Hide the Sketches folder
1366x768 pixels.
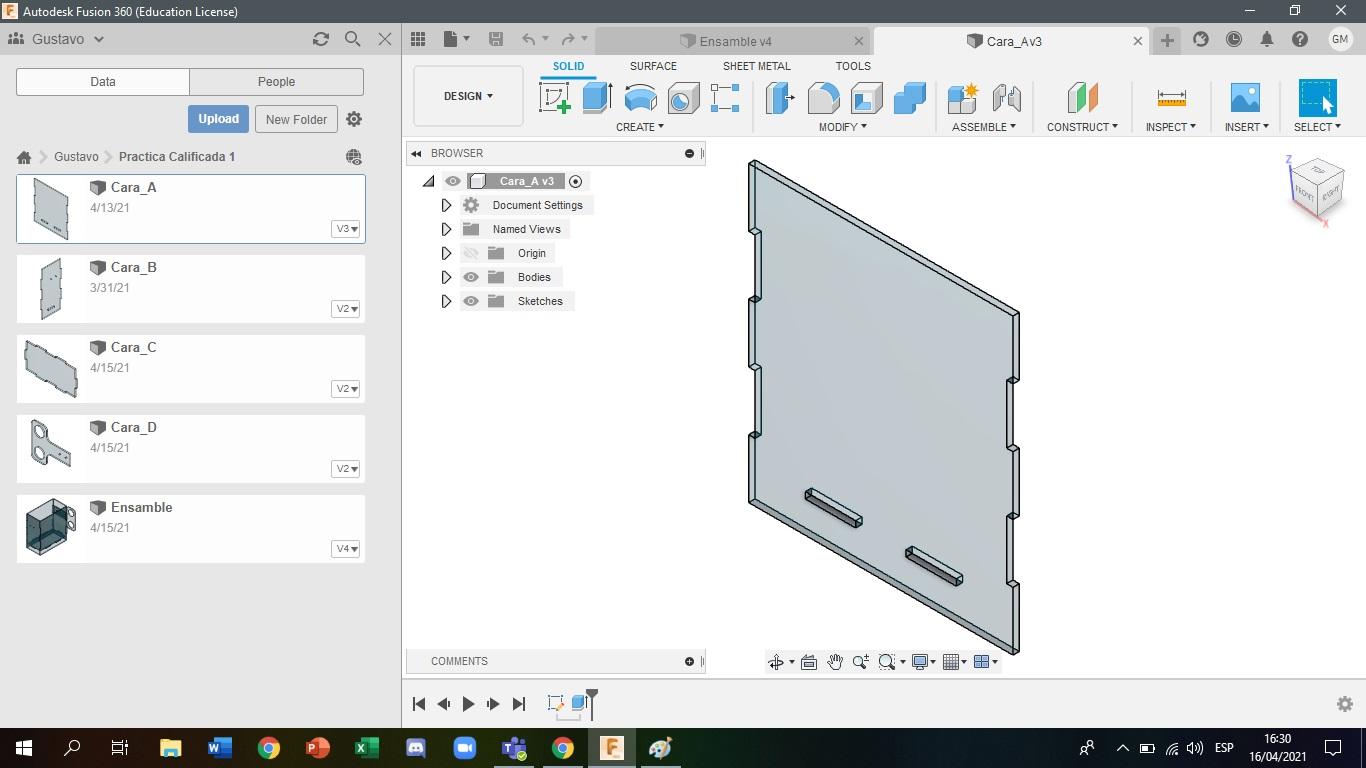(471, 301)
